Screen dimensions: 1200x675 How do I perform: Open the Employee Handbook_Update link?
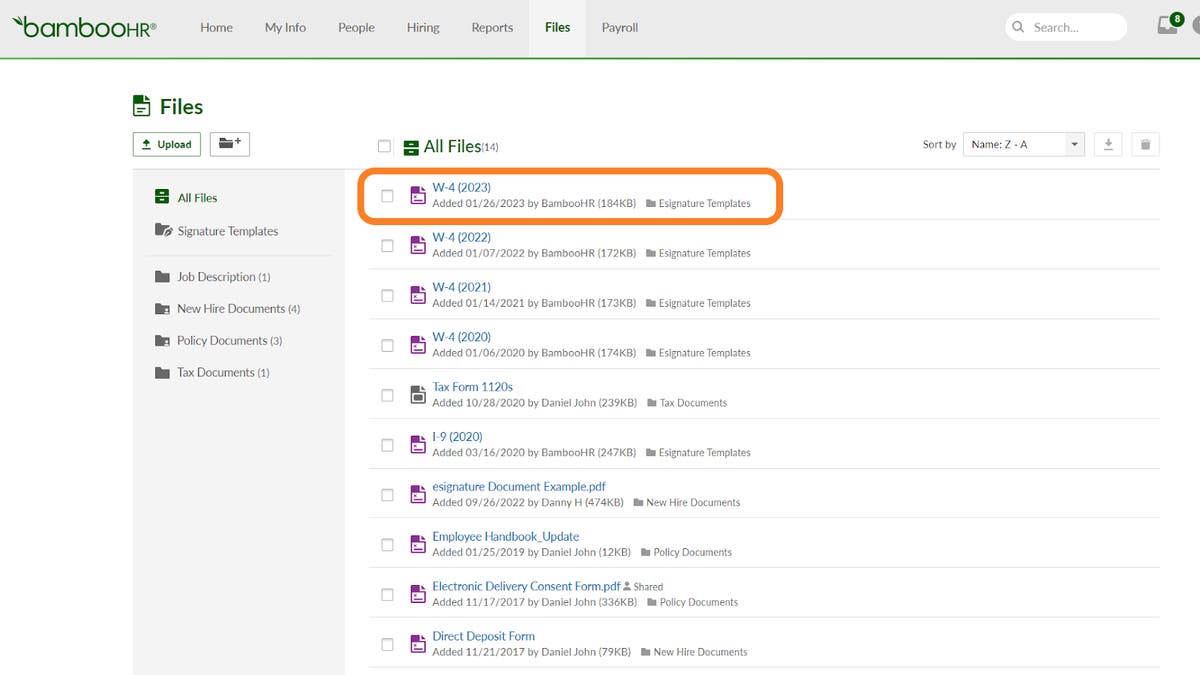[x=505, y=536]
